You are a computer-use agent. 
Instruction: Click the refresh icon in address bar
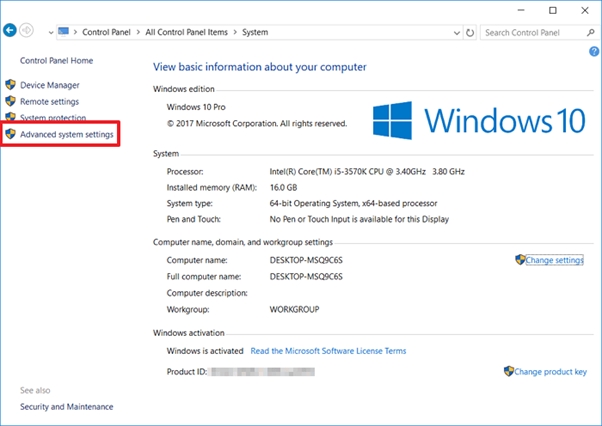pyautogui.click(x=467, y=32)
